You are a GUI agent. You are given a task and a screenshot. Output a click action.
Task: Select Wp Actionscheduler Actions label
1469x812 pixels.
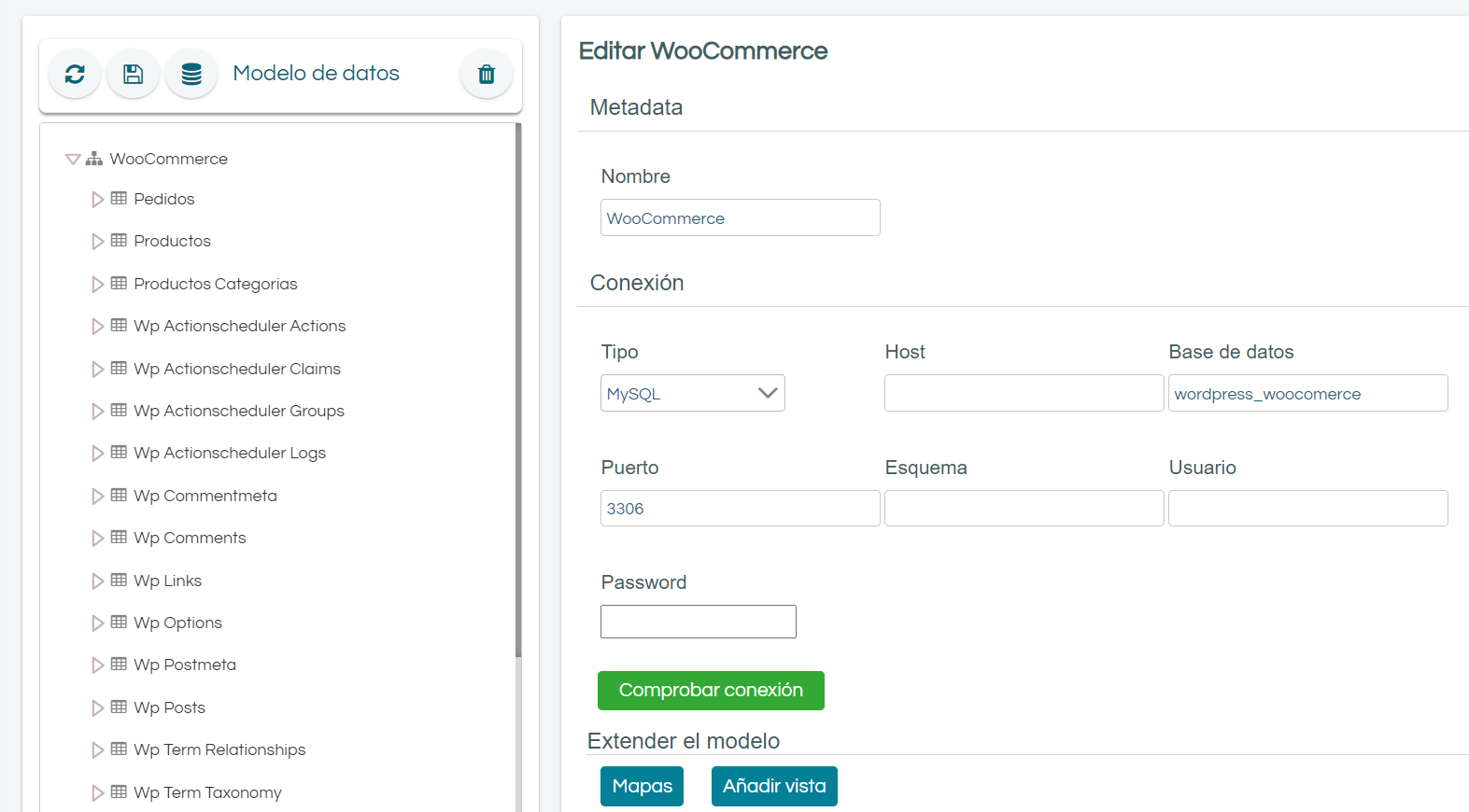[x=240, y=326]
